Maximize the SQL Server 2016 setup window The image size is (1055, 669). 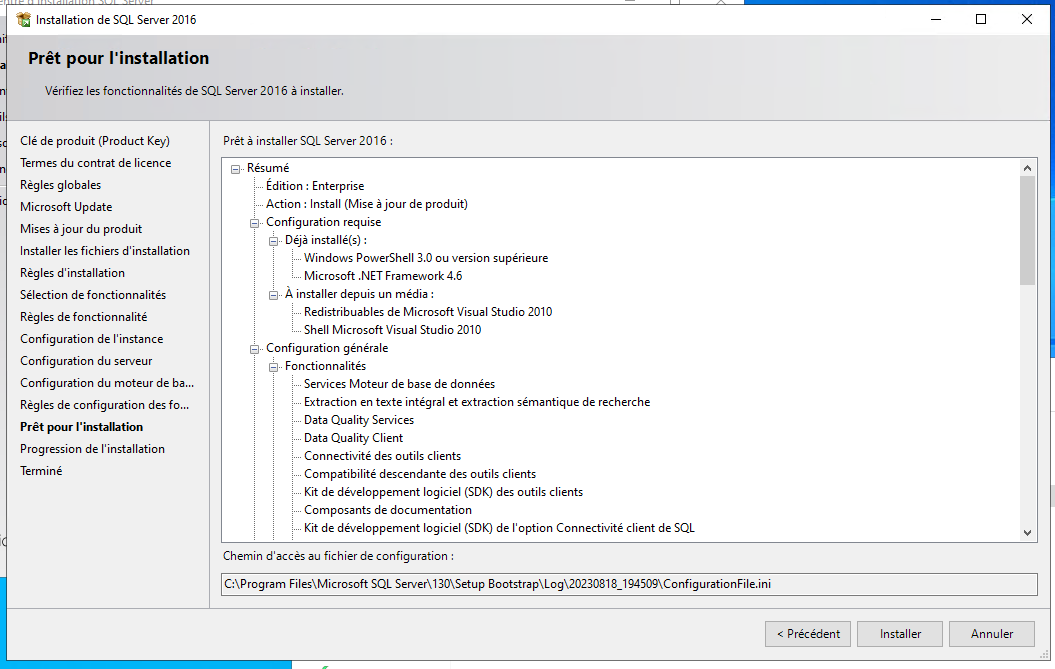click(x=981, y=20)
